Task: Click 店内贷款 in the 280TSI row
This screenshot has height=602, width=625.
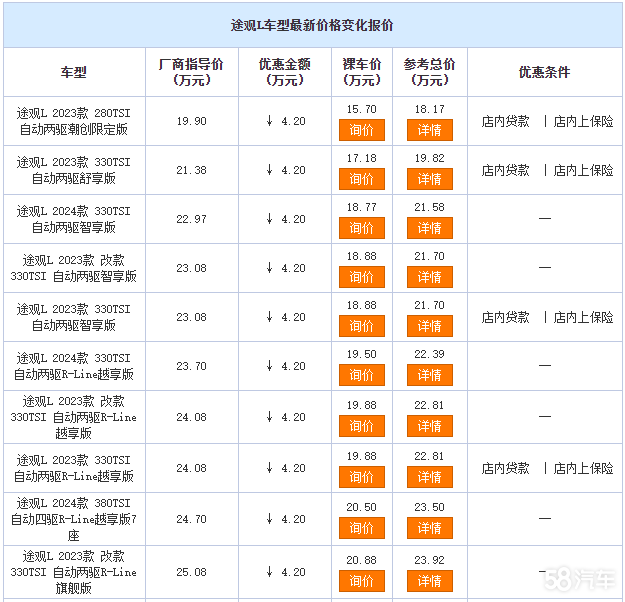Action: coord(505,121)
